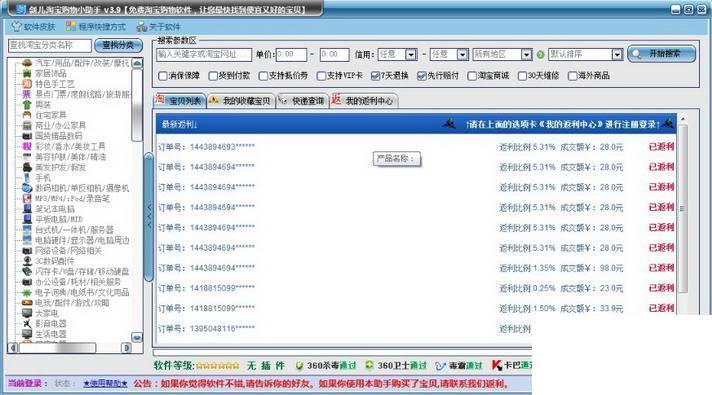Click the 国货精品数码 category icon
Image resolution: width=712 pixels, height=395 pixels.
tap(27, 136)
